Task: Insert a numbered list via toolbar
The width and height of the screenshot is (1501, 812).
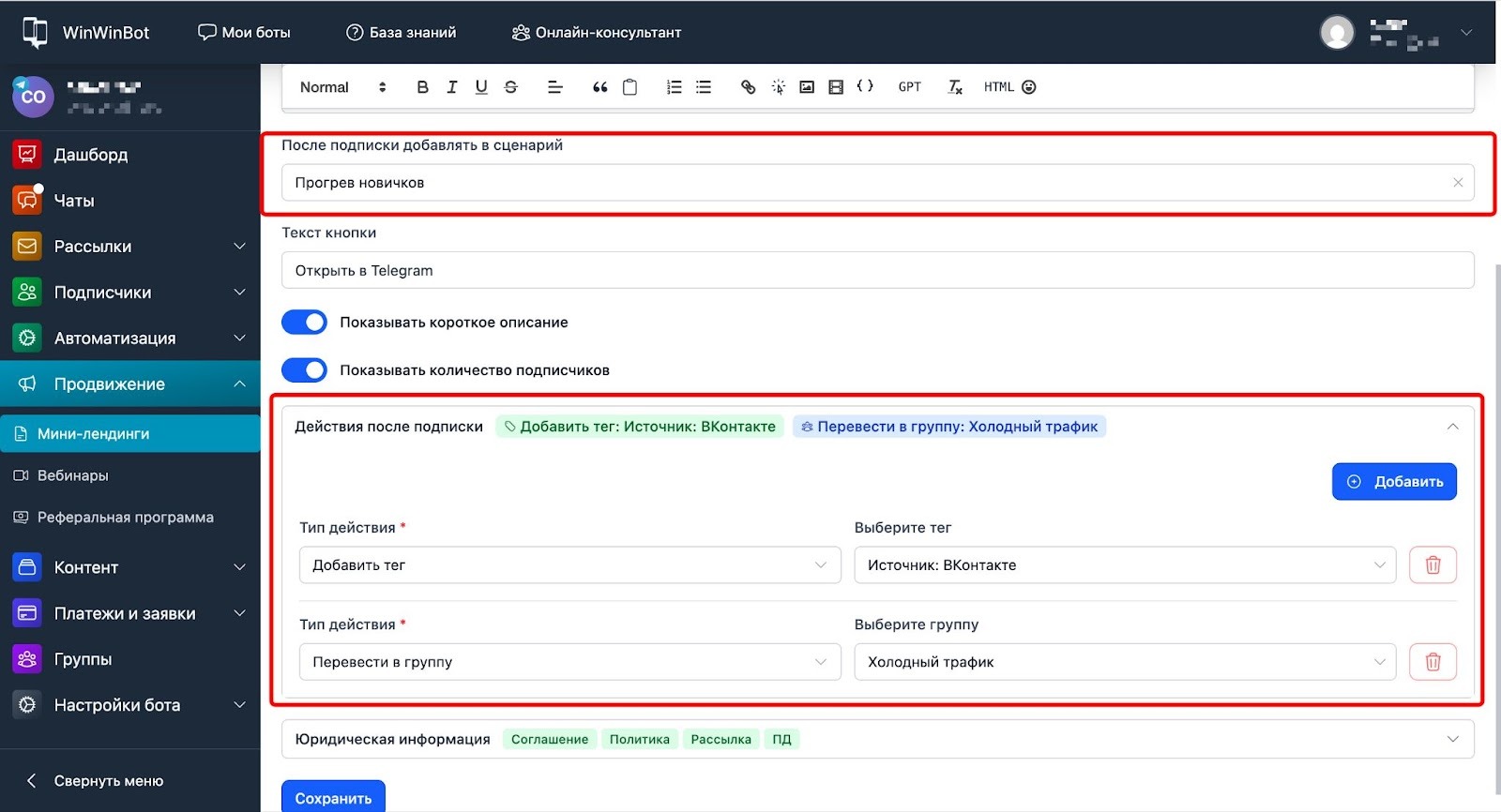Action: pos(674,87)
